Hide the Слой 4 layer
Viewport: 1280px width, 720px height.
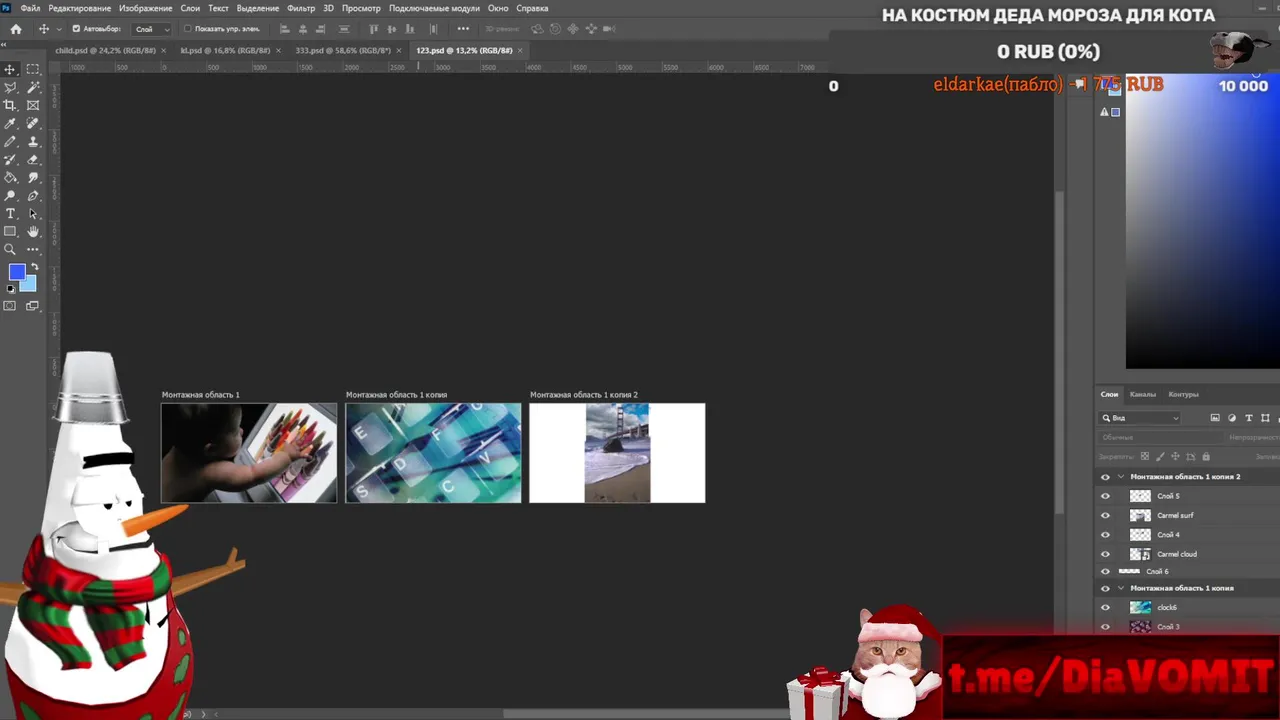click(1105, 535)
